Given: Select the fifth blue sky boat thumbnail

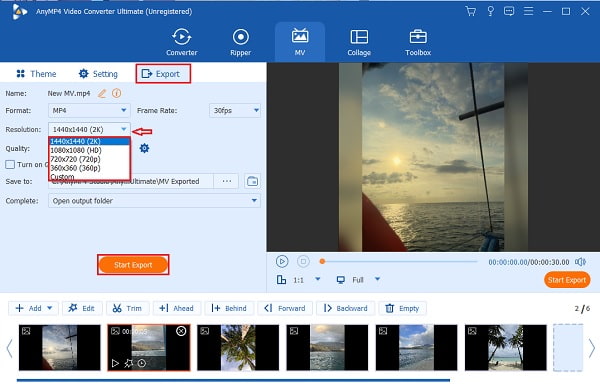Looking at the screenshot, I should click(x=416, y=348).
